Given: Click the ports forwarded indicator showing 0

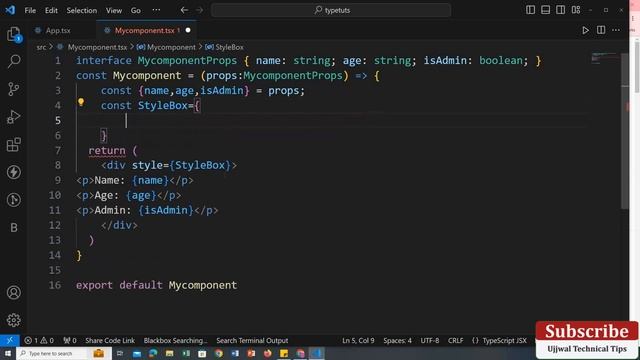Looking at the screenshot, I should [70, 340].
